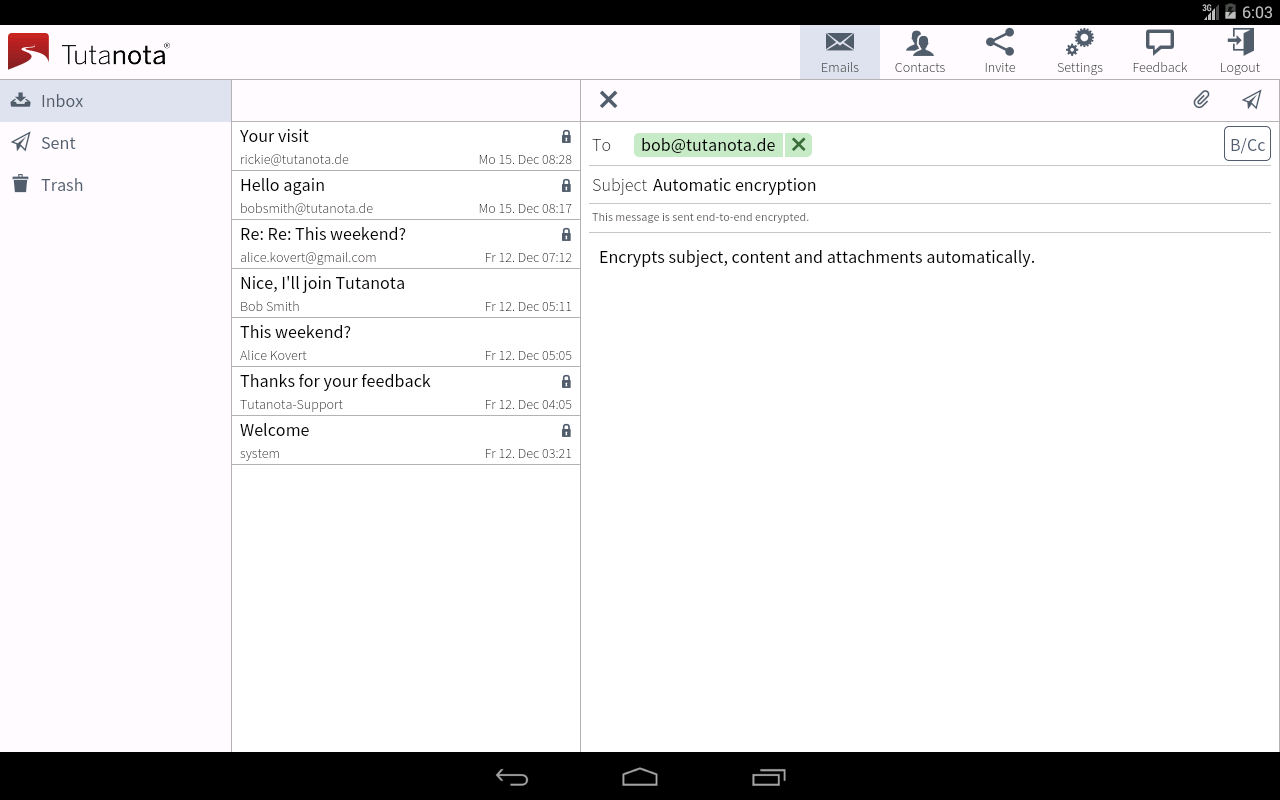
Task: Click the battery status icon
Action: [x=1230, y=12]
